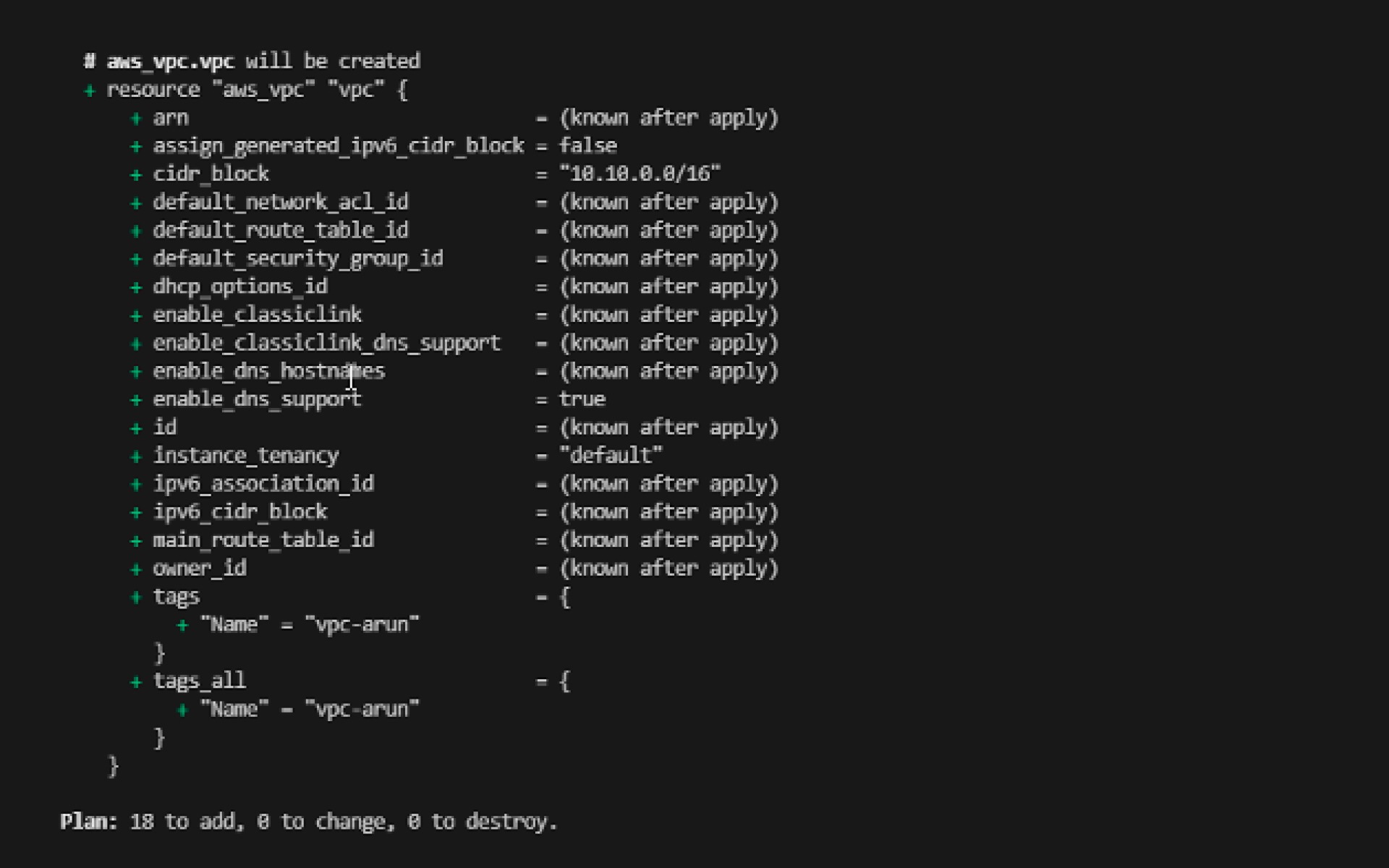Click the "aws_vpc.vpc will be created" comment line

252,61
